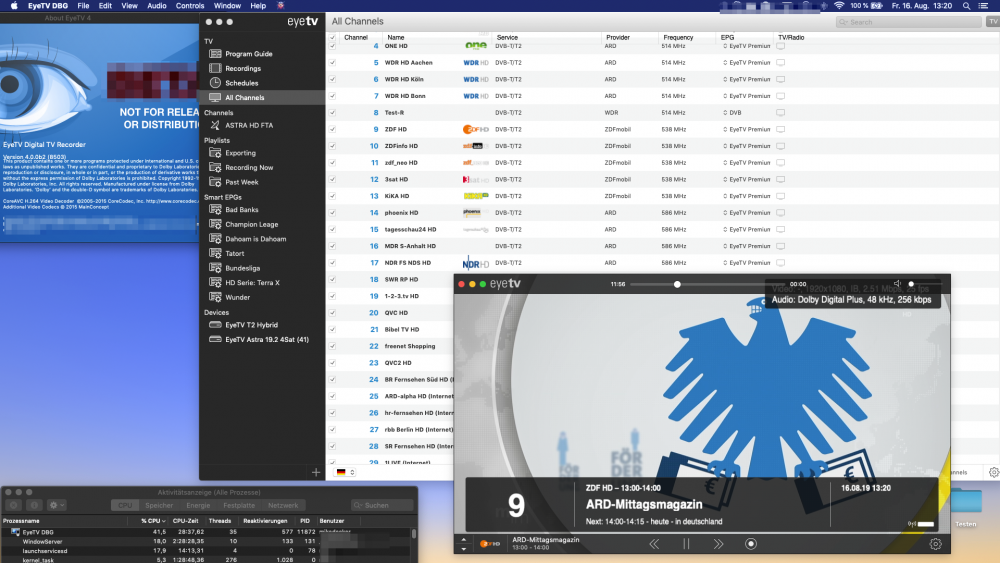Screen dimensions: 1000x563
Task: Toggle the KiKA HD channel checkbox
Action: click(x=332, y=196)
